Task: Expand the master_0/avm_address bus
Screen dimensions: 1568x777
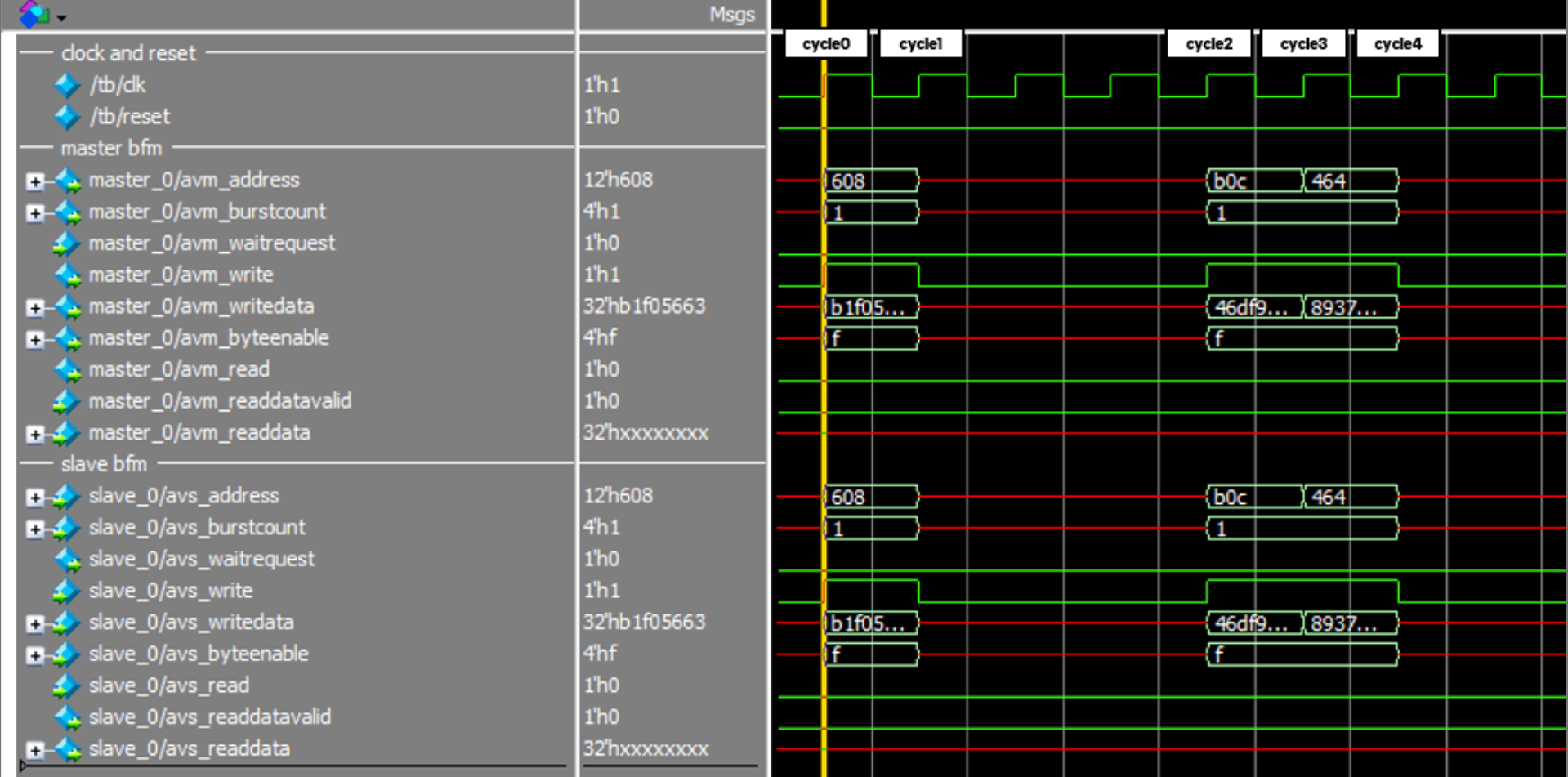Action: (x=34, y=181)
